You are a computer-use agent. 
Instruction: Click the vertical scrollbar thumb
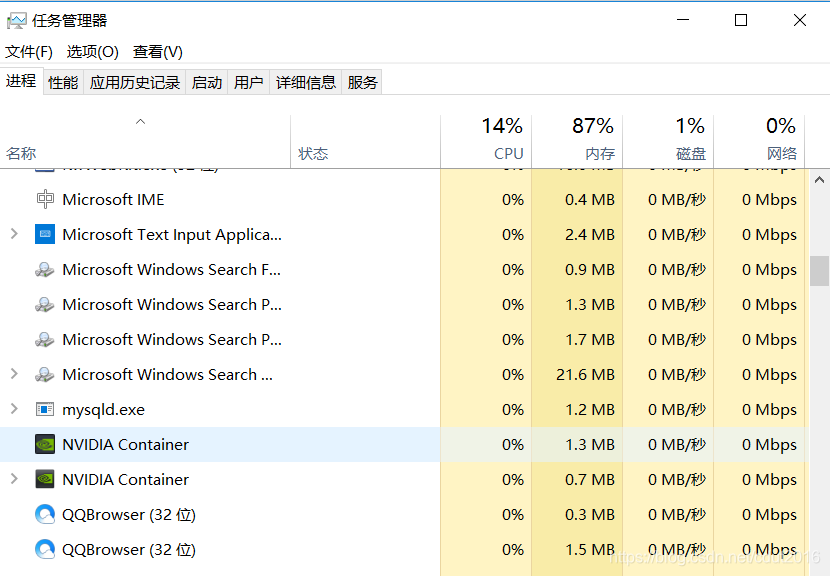pyautogui.click(x=819, y=271)
